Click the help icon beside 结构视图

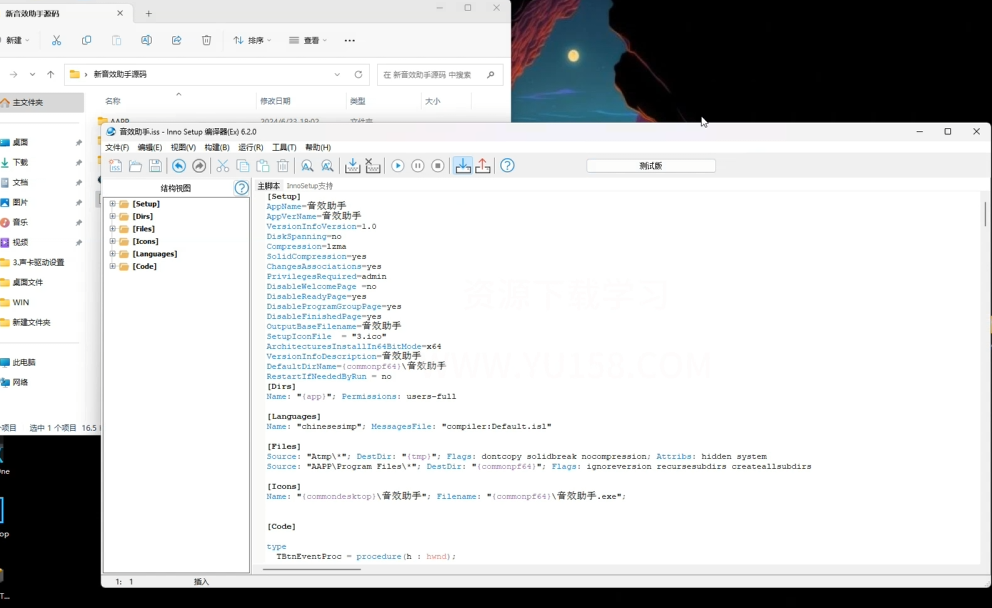tap(241, 188)
